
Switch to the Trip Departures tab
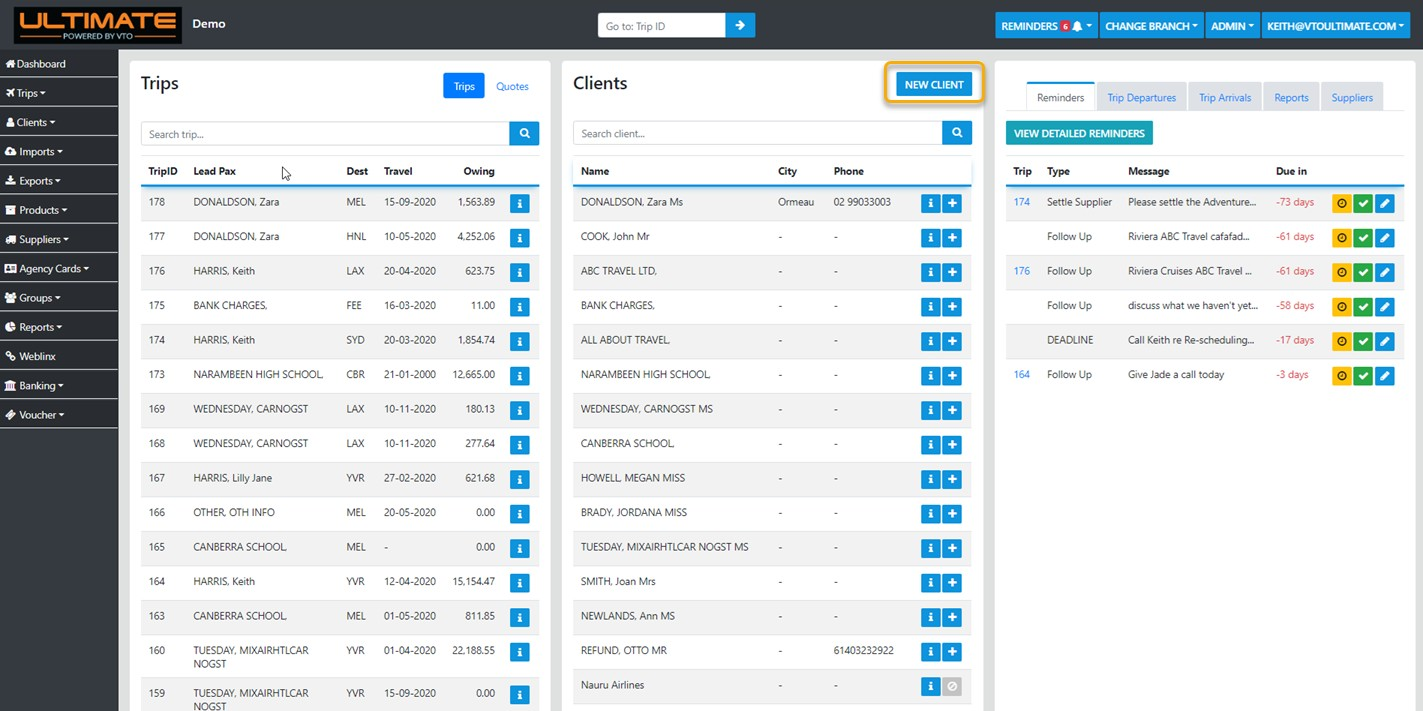1140,97
